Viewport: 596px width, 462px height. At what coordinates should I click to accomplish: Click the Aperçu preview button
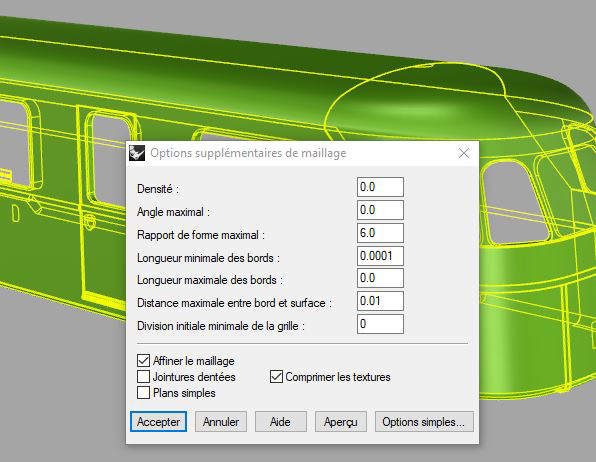pyautogui.click(x=341, y=422)
